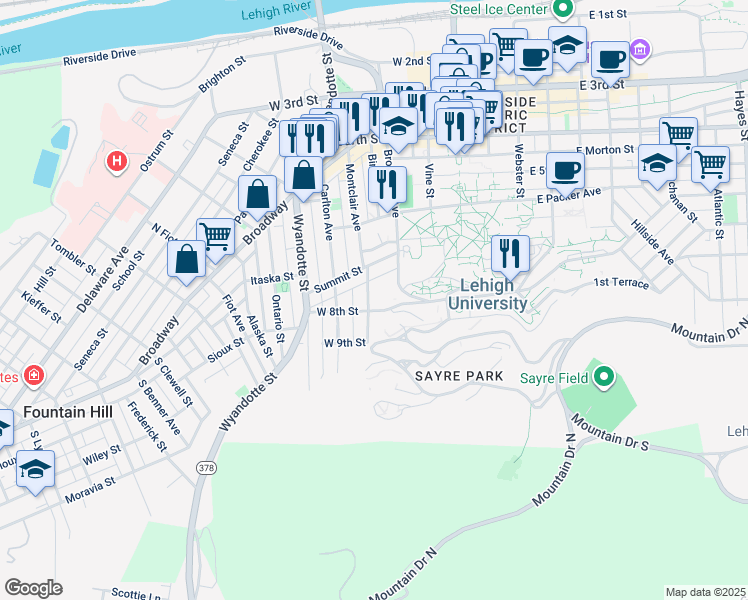Click the Webster St label
This screenshot has height=600, width=748.
(x=519, y=170)
